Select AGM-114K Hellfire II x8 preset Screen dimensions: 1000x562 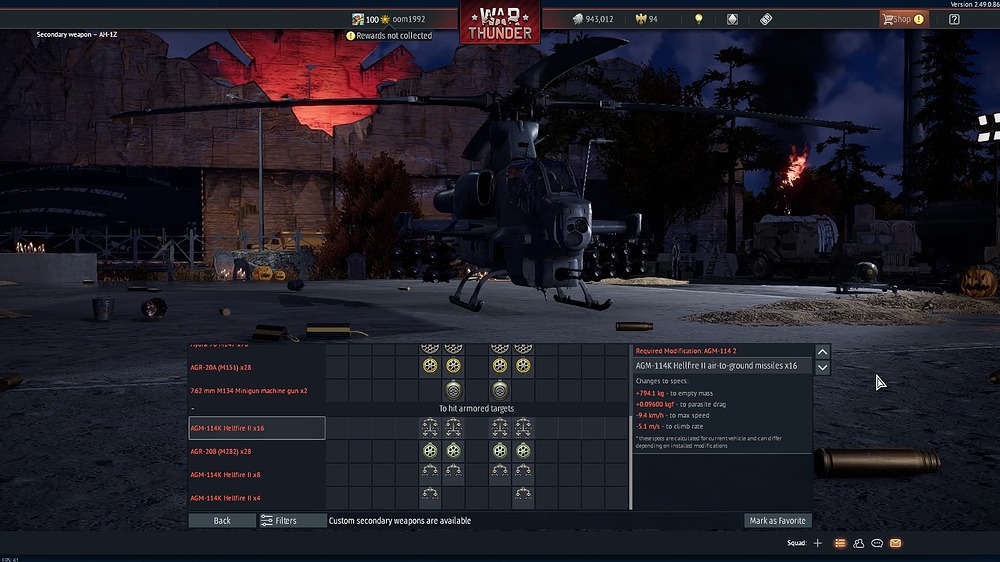tap(257, 475)
